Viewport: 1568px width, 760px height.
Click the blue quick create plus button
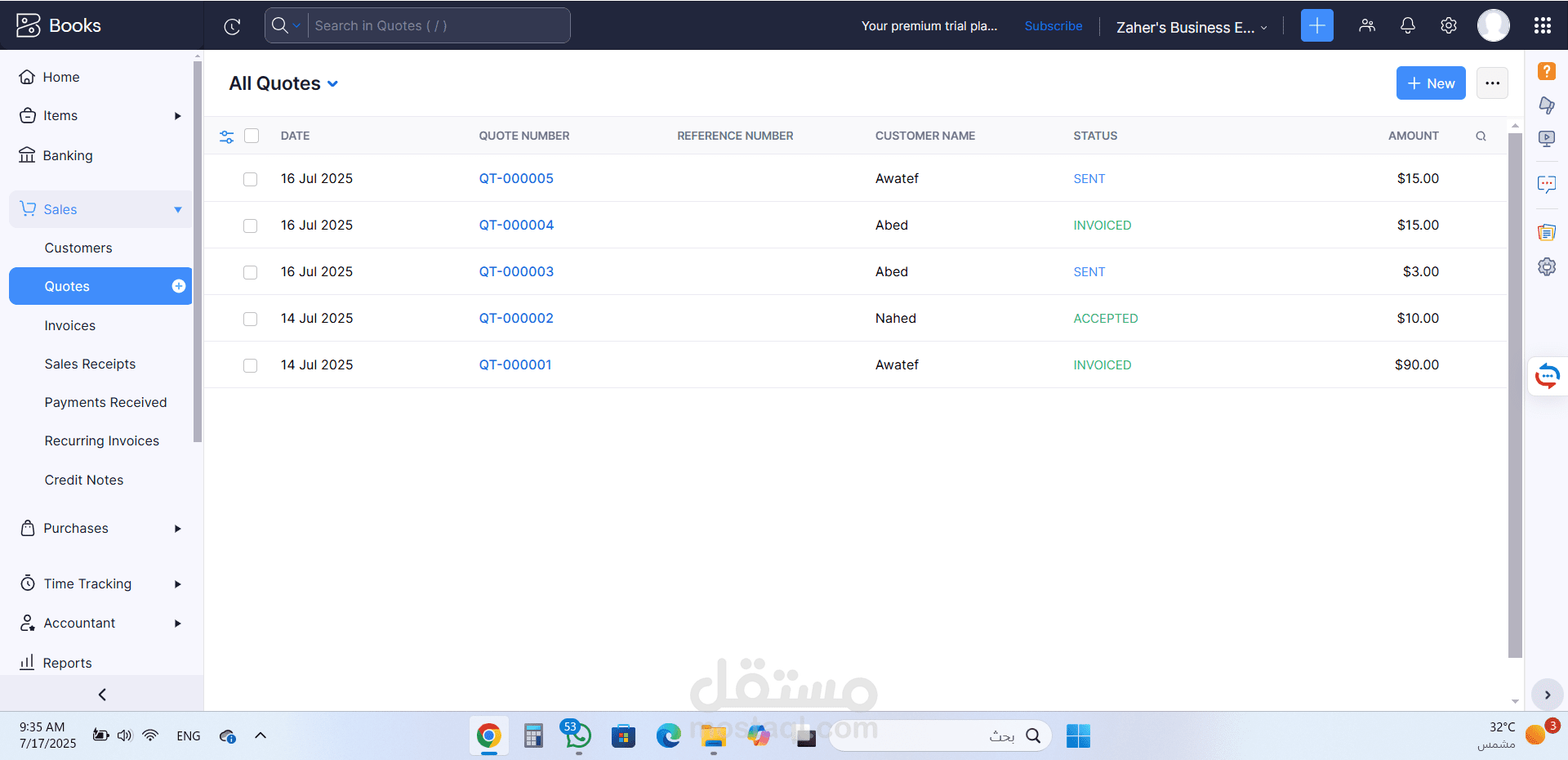tap(1316, 26)
